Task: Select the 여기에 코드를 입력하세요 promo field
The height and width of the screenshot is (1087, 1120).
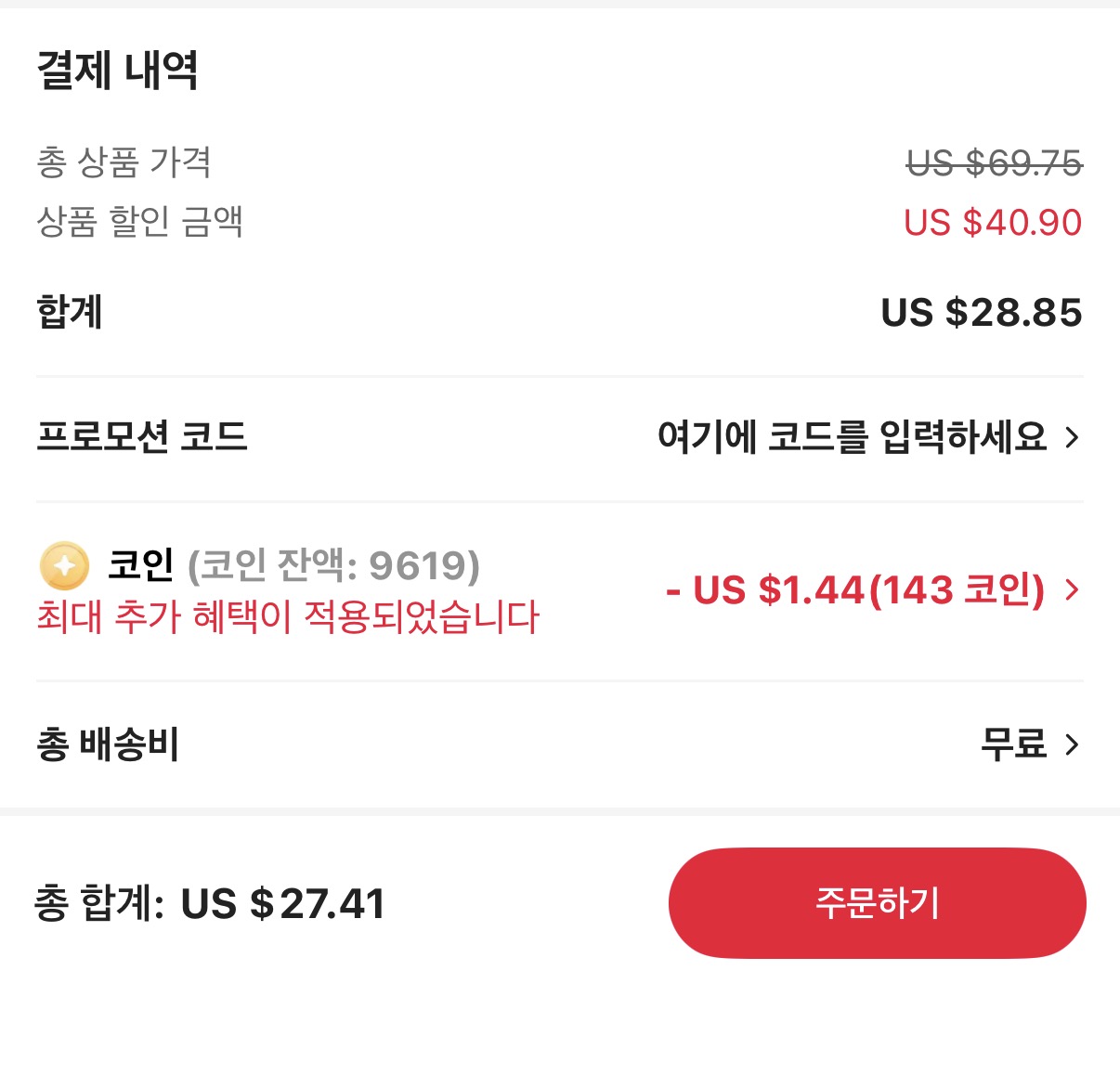Action: point(852,436)
